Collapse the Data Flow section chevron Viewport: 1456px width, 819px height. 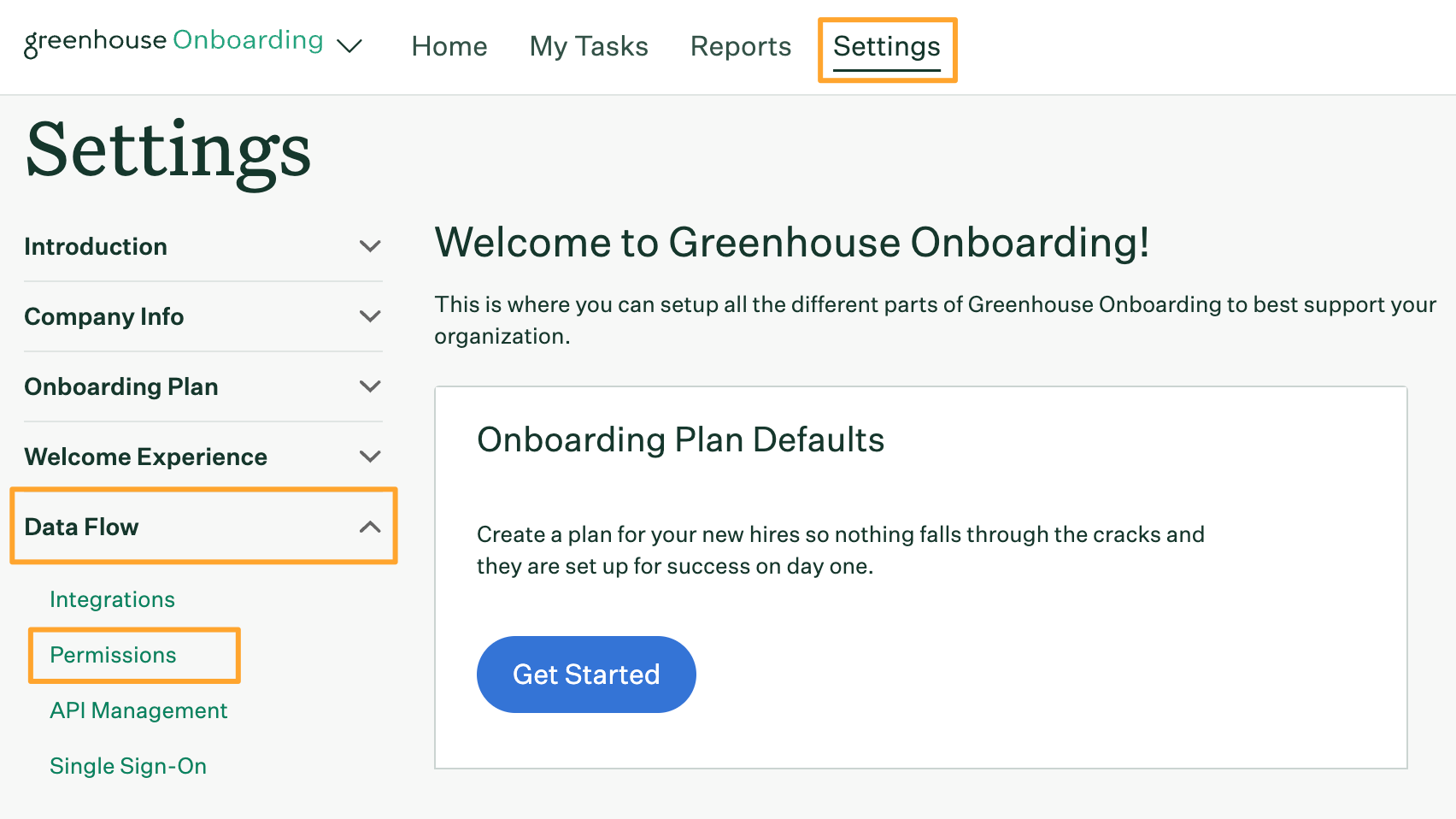[370, 527]
